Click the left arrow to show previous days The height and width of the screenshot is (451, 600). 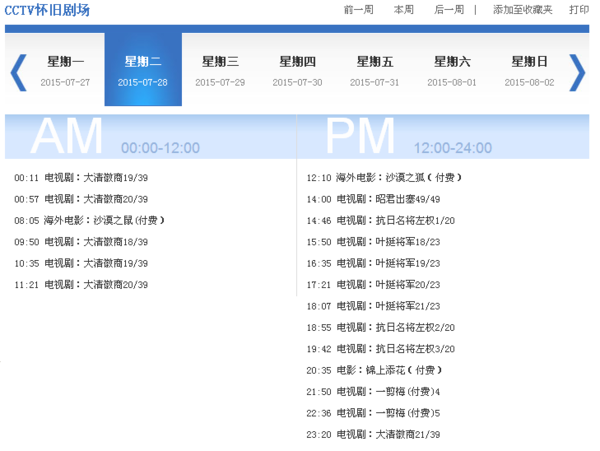[x=18, y=72]
